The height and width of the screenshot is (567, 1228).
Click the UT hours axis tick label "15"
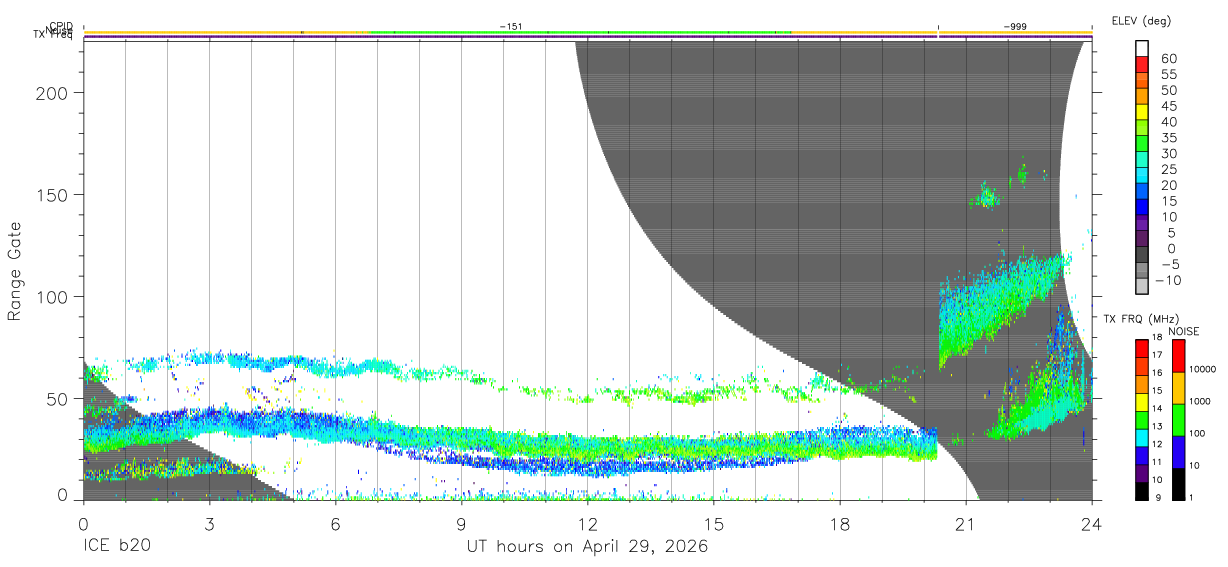point(714,524)
